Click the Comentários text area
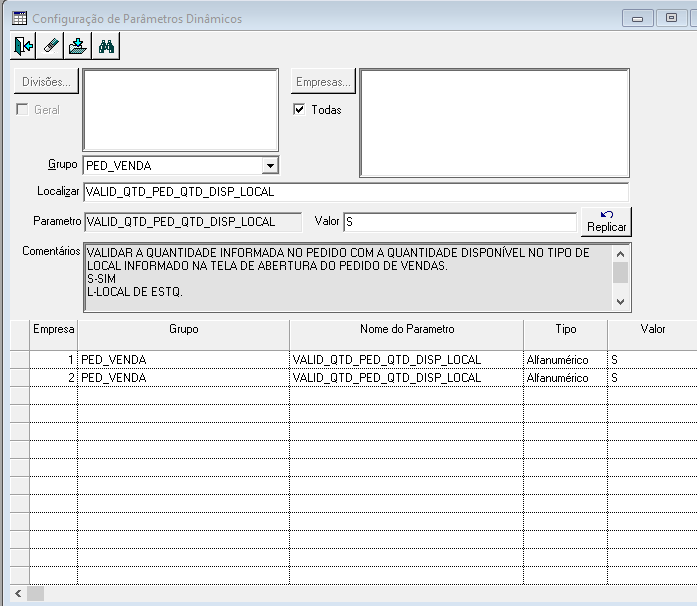 (348, 277)
